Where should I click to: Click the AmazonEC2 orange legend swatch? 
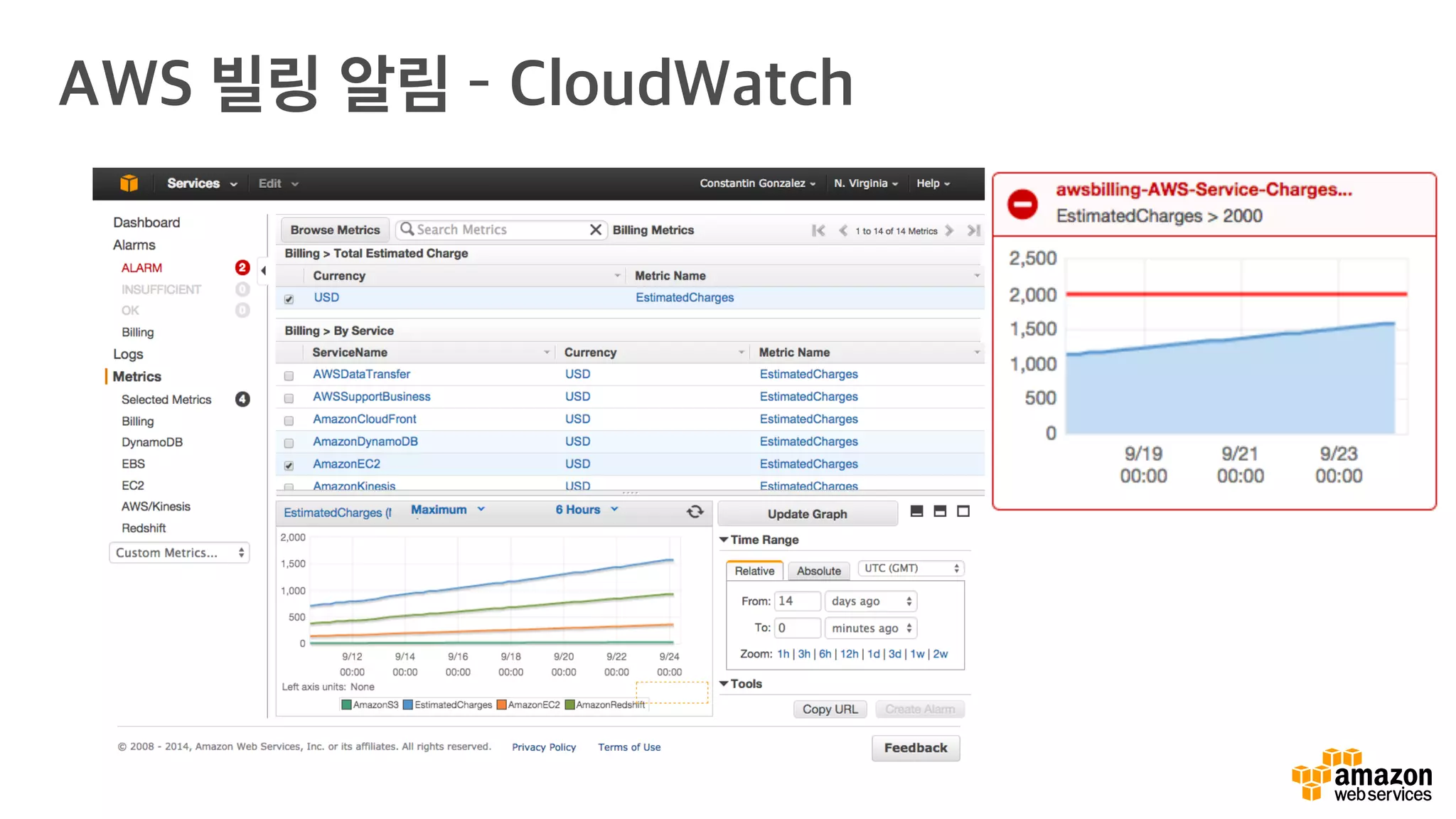501,705
